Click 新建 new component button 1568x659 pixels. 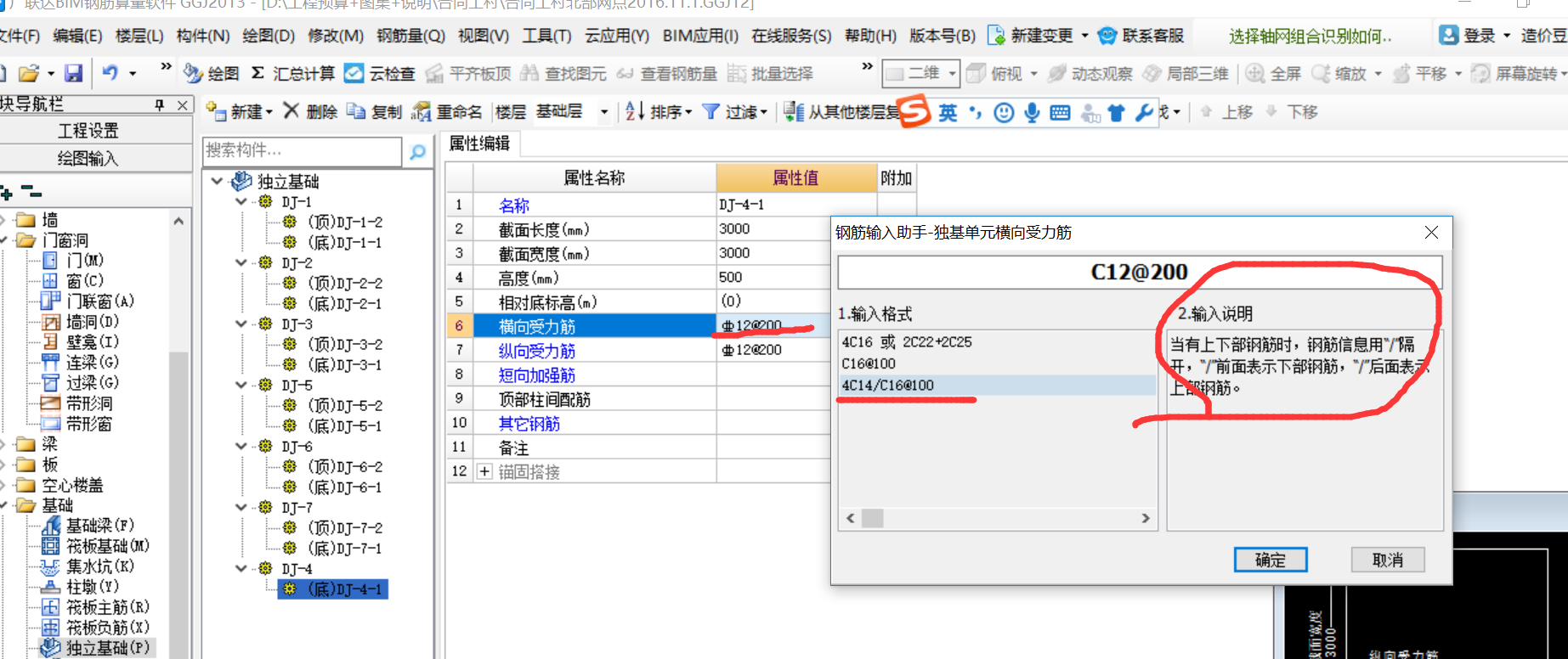[x=239, y=111]
